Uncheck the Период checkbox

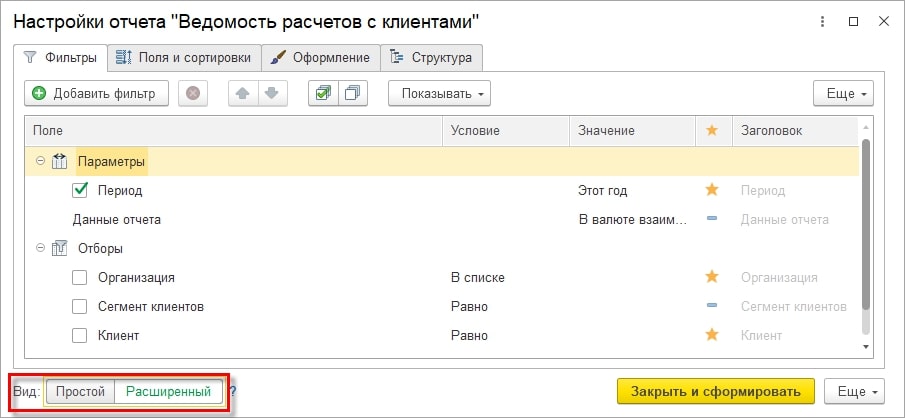coord(80,190)
